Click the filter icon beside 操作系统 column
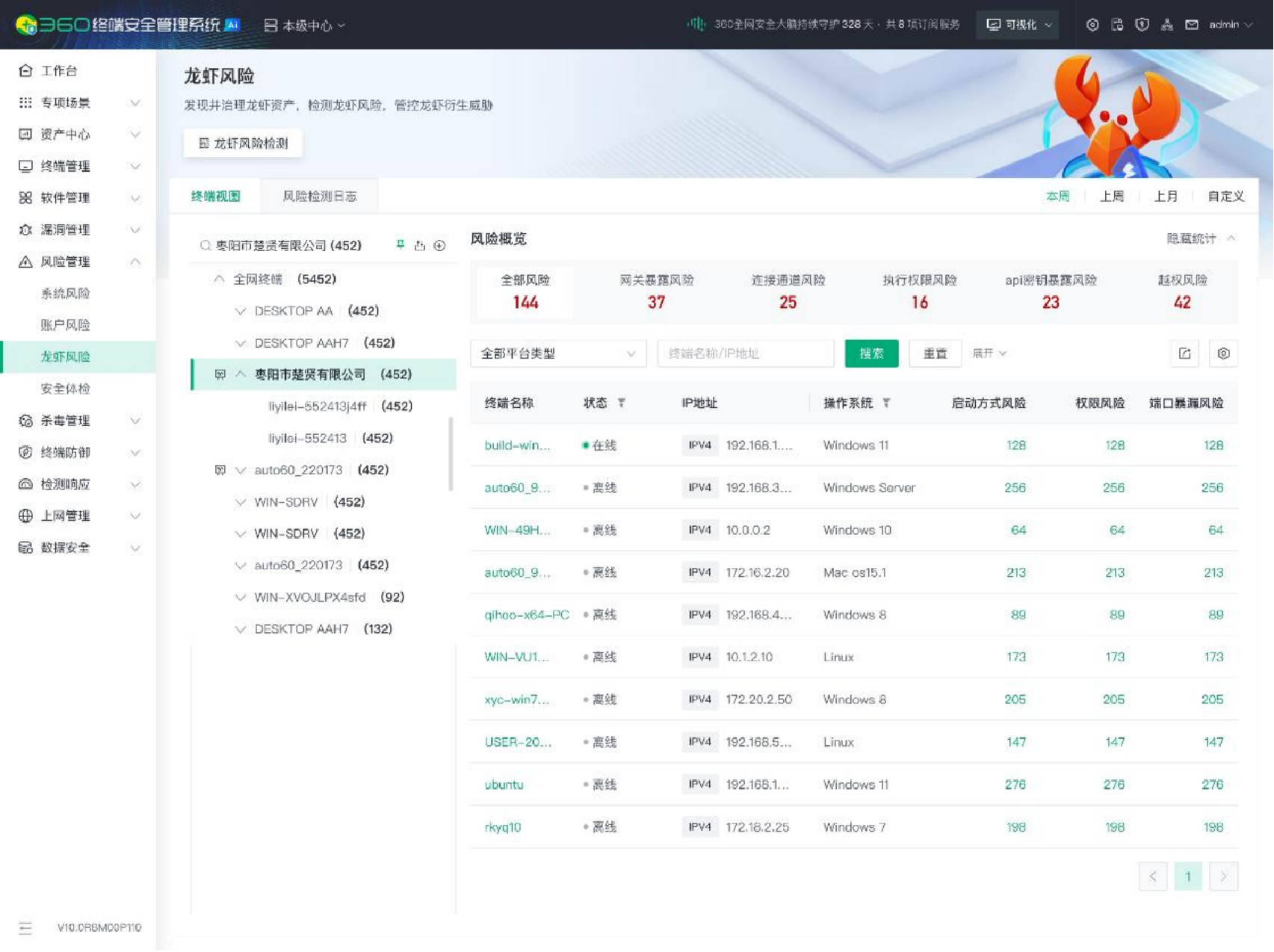 pyautogui.click(x=886, y=403)
